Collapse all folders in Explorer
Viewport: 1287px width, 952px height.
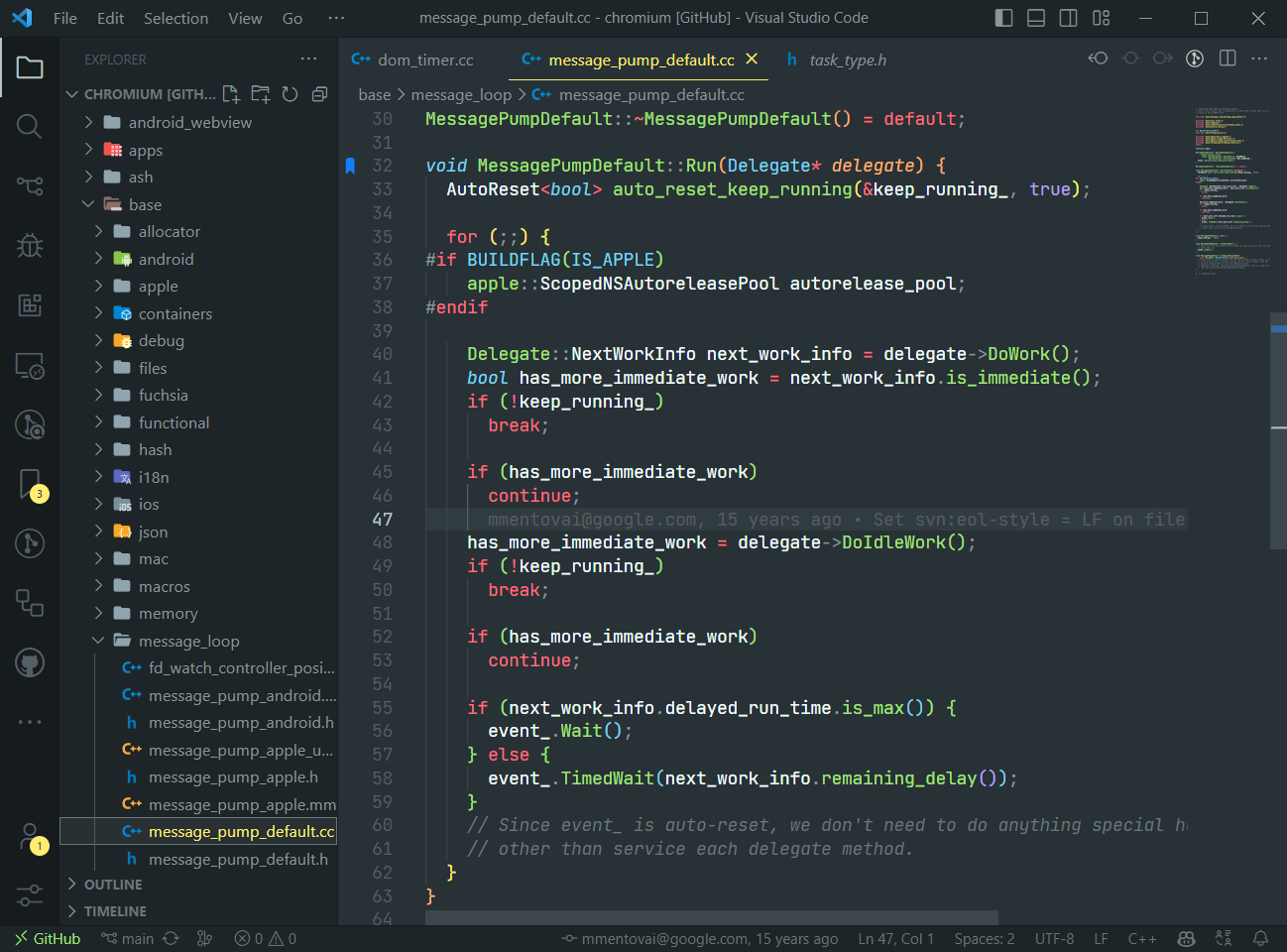(319, 94)
